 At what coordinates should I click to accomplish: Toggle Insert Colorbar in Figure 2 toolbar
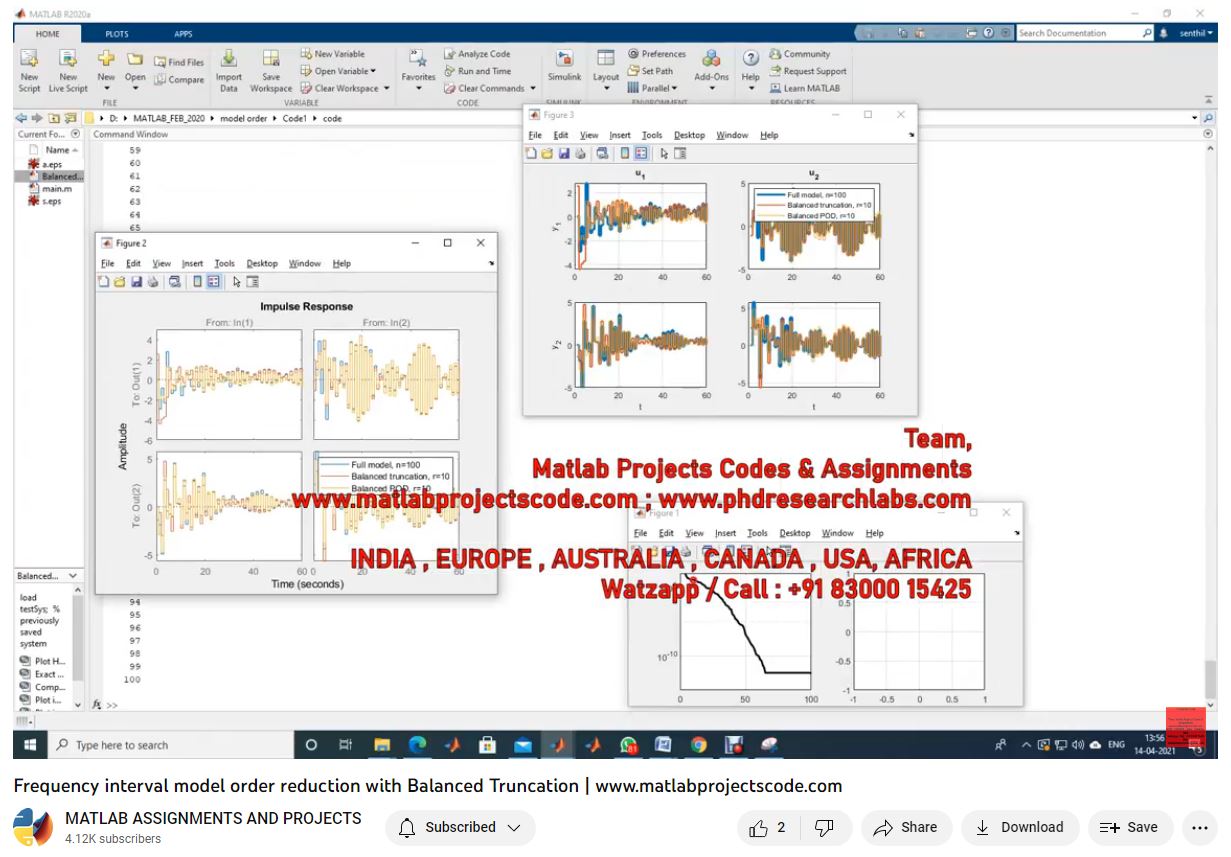tap(198, 282)
